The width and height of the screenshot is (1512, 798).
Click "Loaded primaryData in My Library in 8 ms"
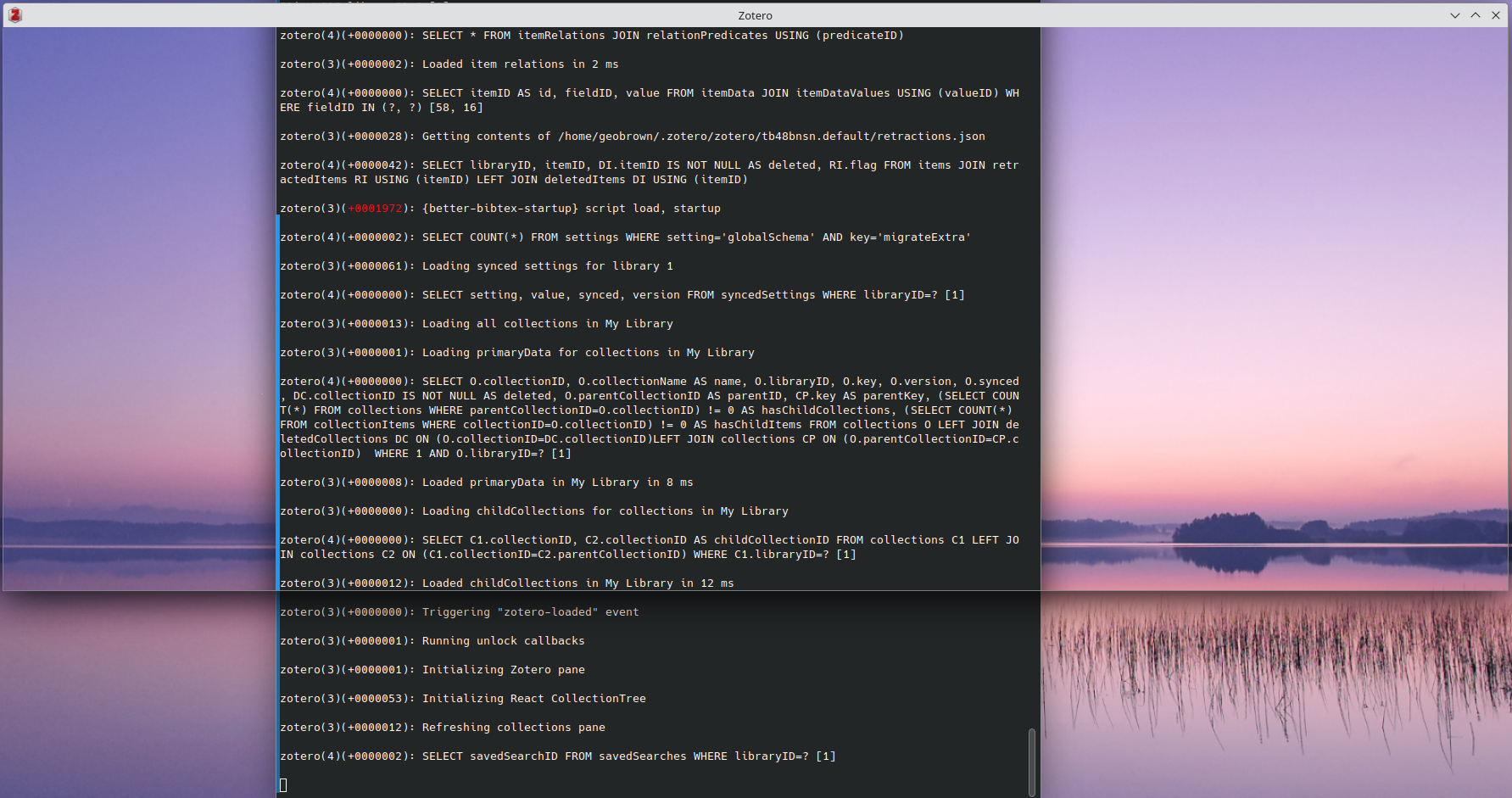point(558,483)
